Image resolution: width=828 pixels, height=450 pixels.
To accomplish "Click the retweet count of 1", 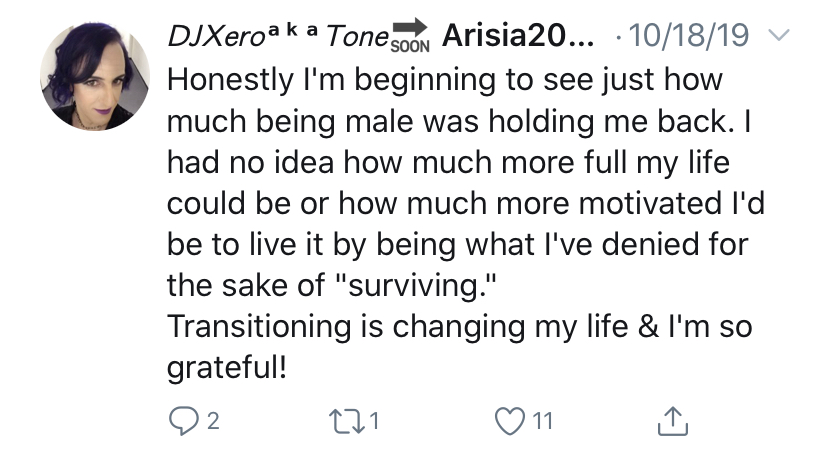I will click(x=374, y=421).
